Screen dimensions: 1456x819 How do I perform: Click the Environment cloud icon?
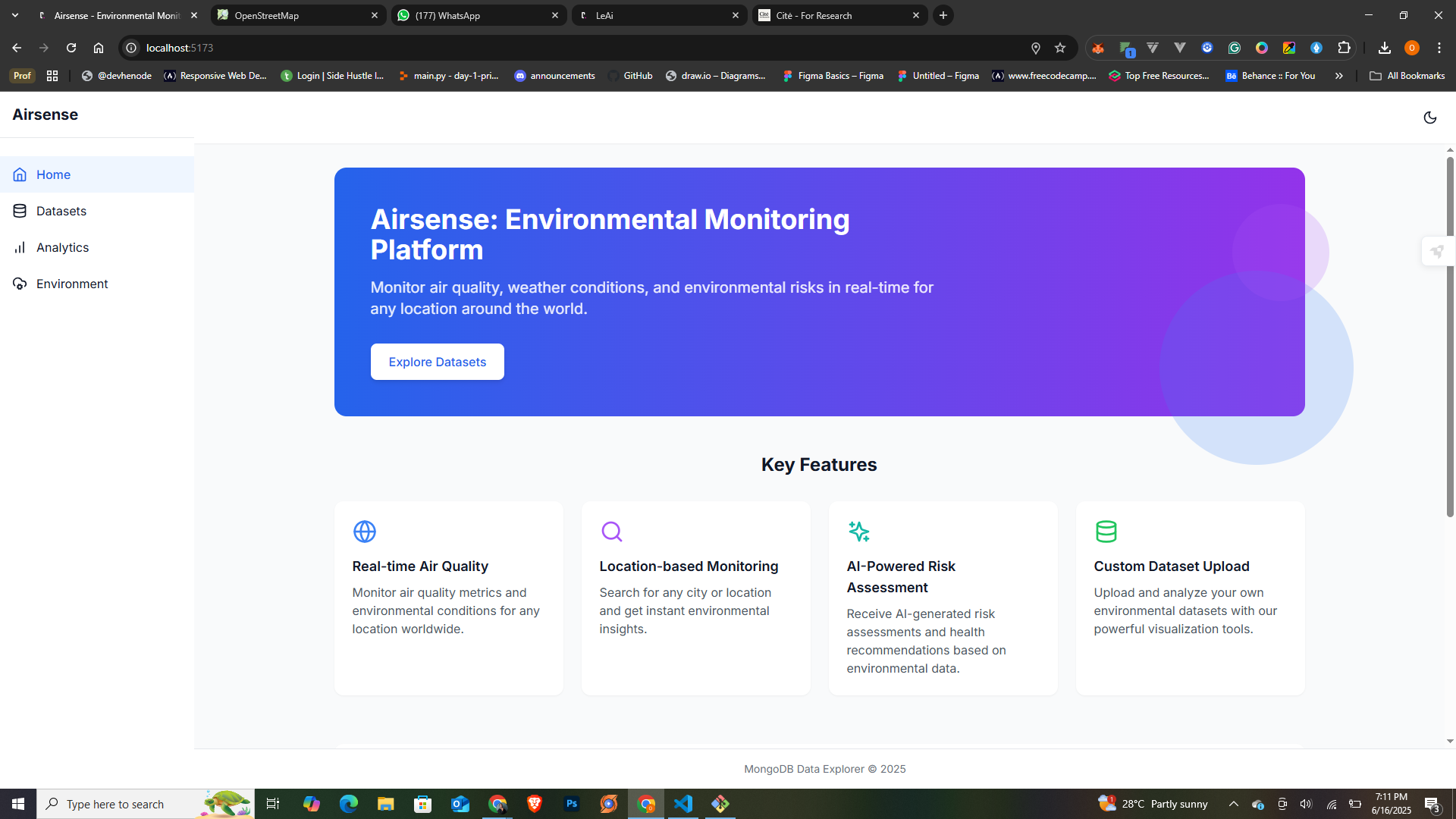point(20,284)
